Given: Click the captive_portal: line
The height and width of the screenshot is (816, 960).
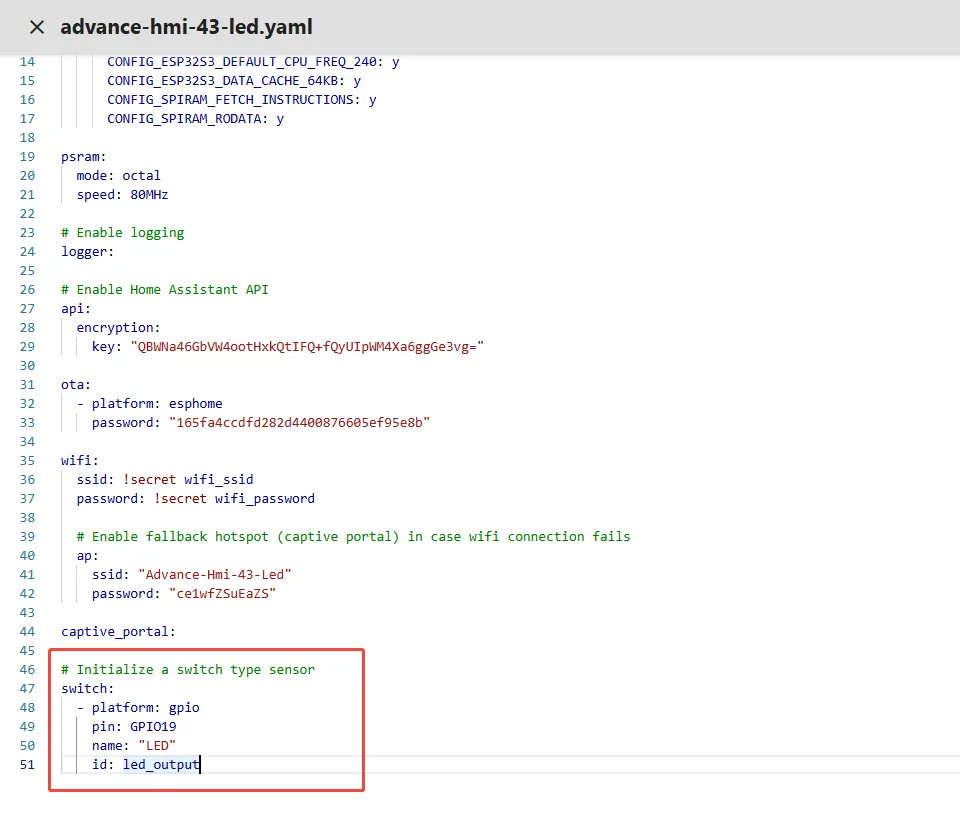Looking at the screenshot, I should coord(118,632).
